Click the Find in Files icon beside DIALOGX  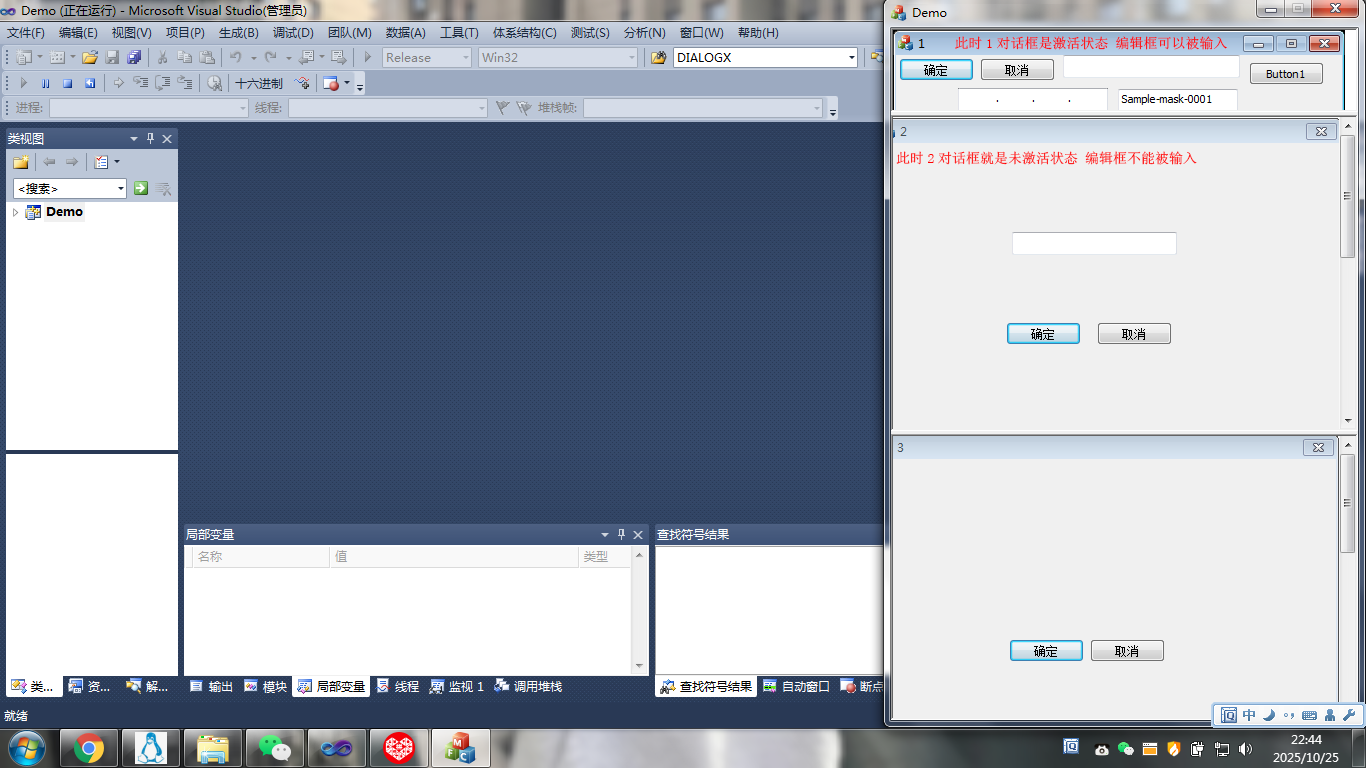[x=658, y=57]
